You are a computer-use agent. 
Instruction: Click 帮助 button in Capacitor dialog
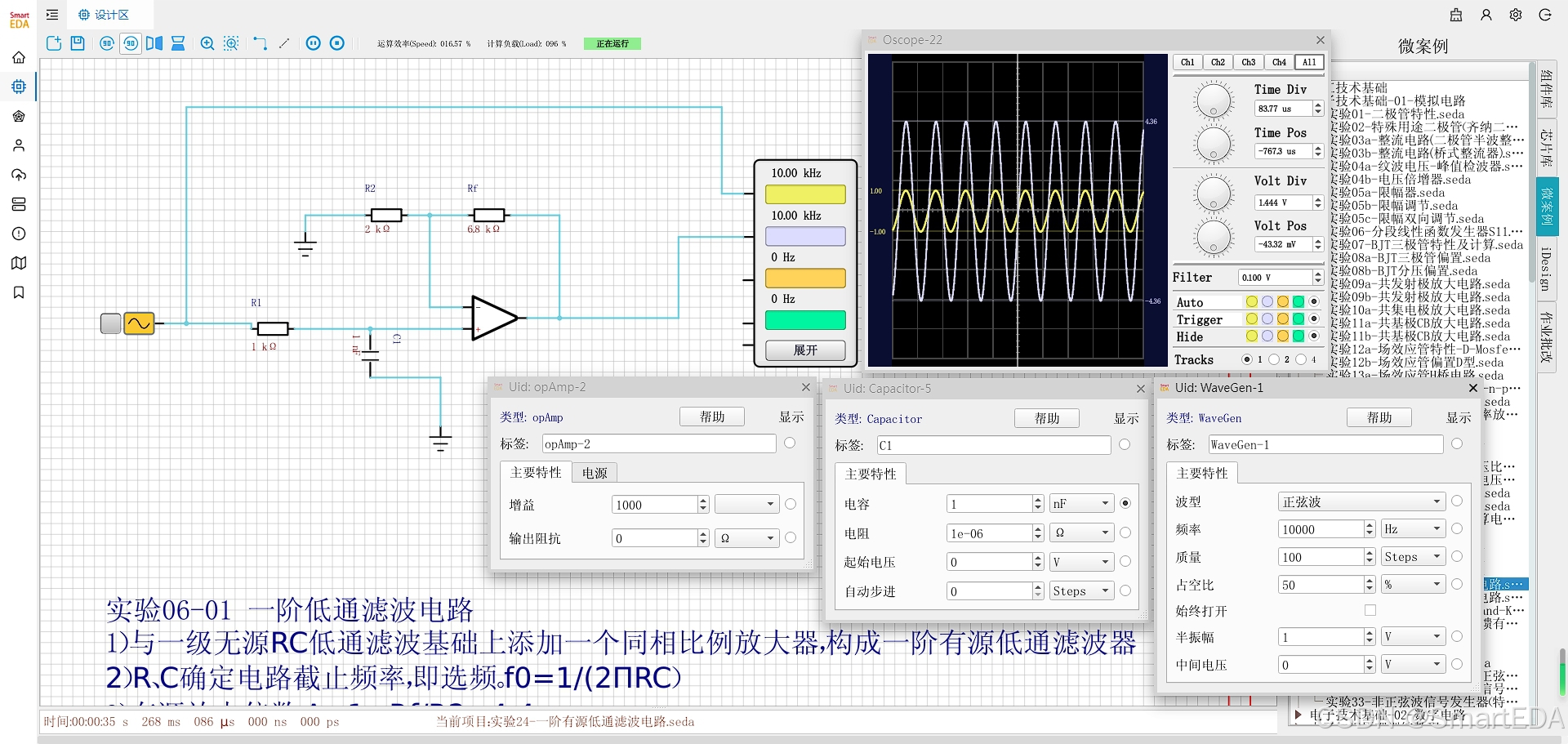pos(1047,418)
